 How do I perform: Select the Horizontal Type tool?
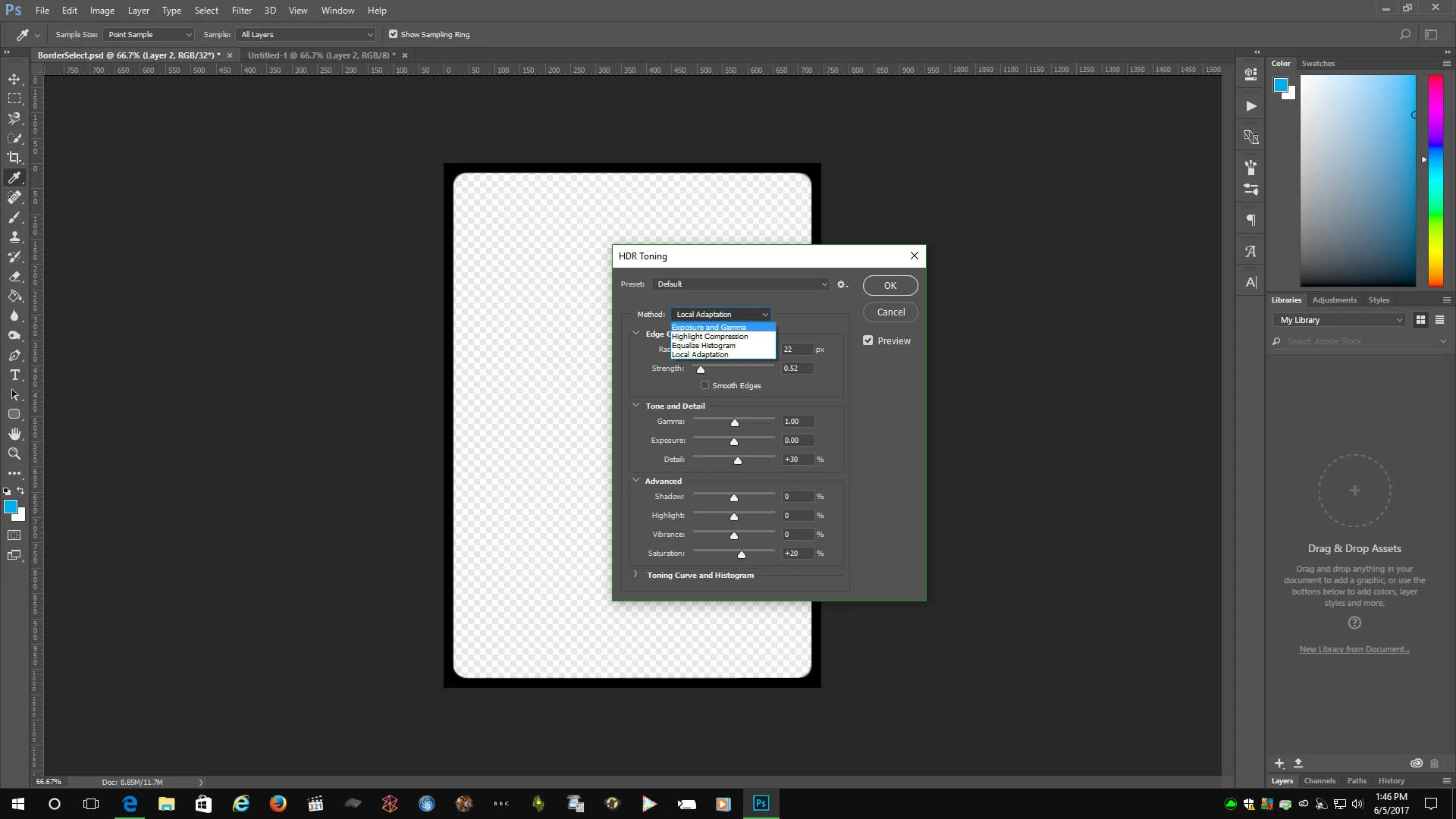pyautogui.click(x=14, y=375)
